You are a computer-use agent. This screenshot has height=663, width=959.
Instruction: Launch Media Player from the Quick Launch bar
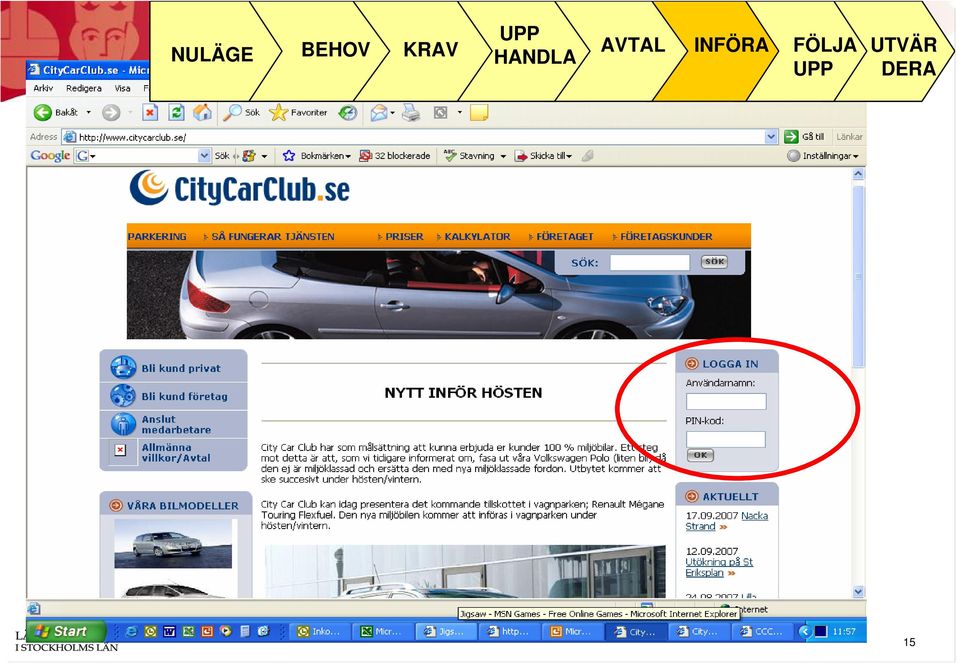point(226,631)
